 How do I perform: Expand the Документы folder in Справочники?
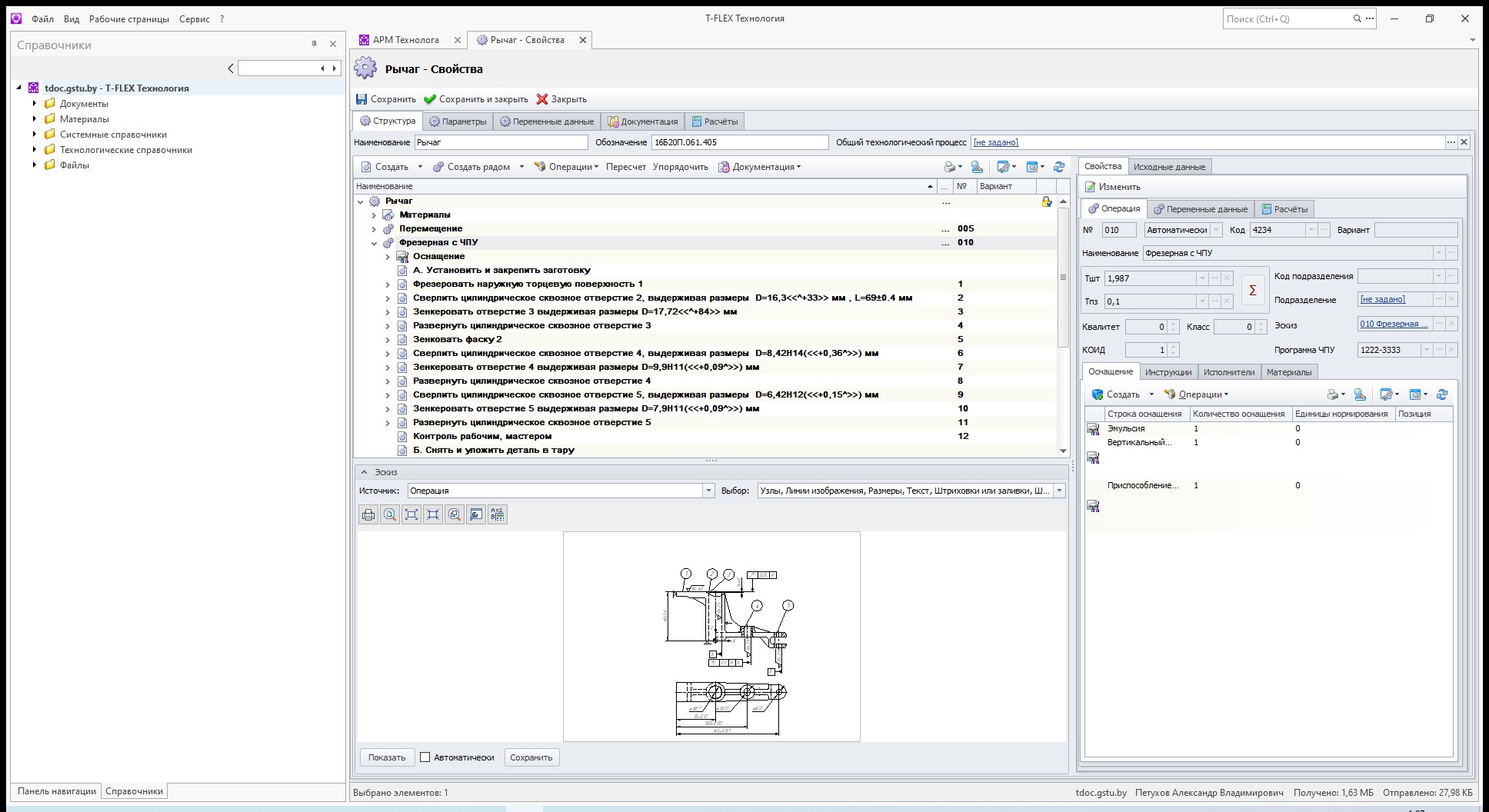click(35, 103)
